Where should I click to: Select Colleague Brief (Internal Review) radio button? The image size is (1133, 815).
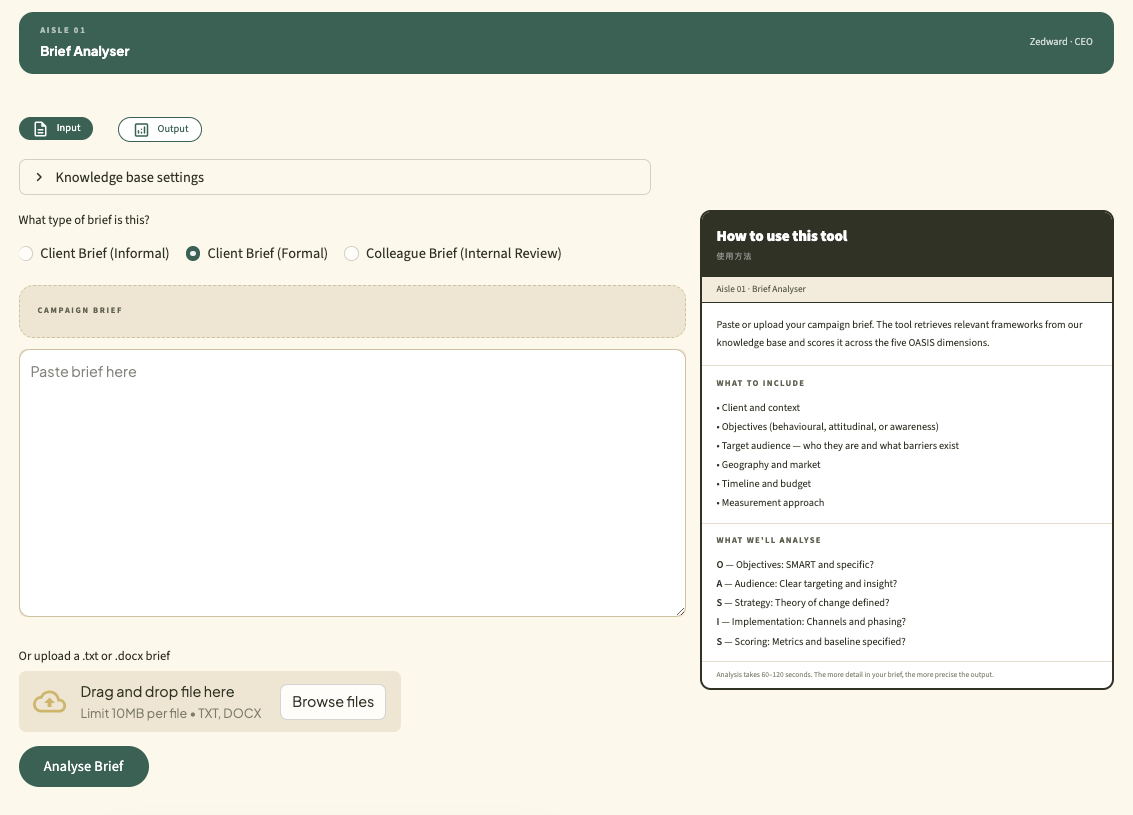pos(351,254)
